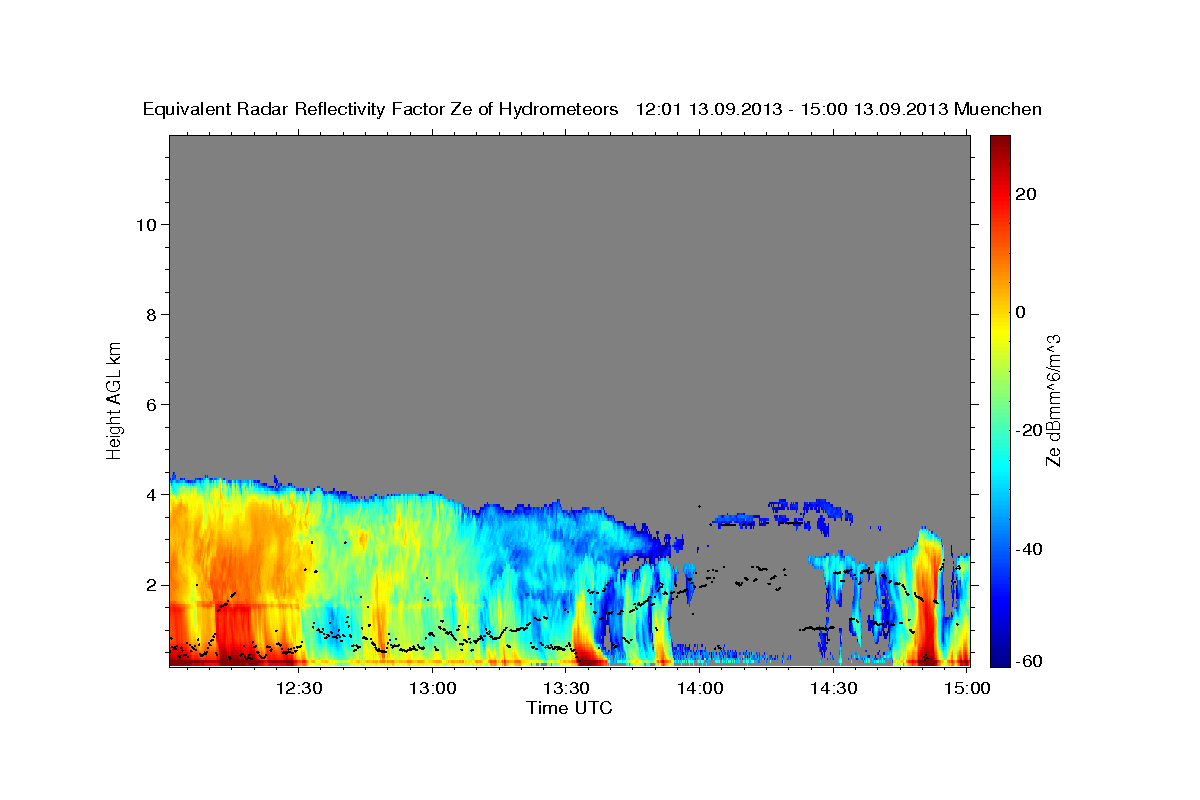Click the '13:00' time tick label
Viewport: 1200px width, 800px height.
point(433,689)
